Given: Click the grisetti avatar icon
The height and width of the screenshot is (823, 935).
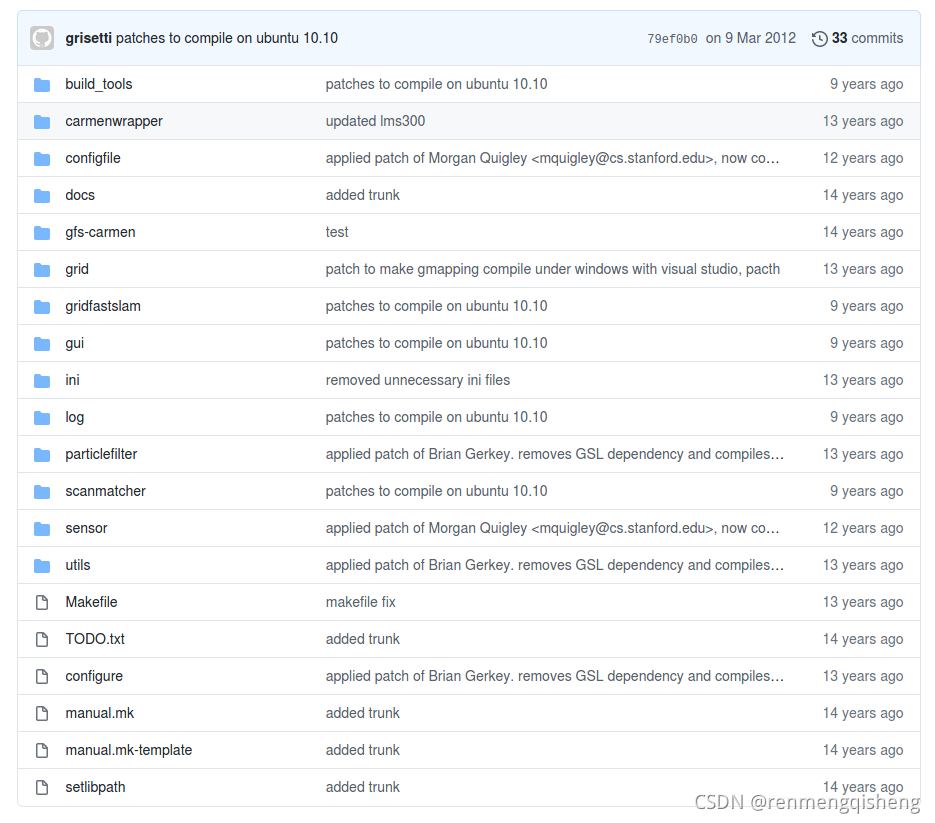Looking at the screenshot, I should pyautogui.click(x=41, y=37).
